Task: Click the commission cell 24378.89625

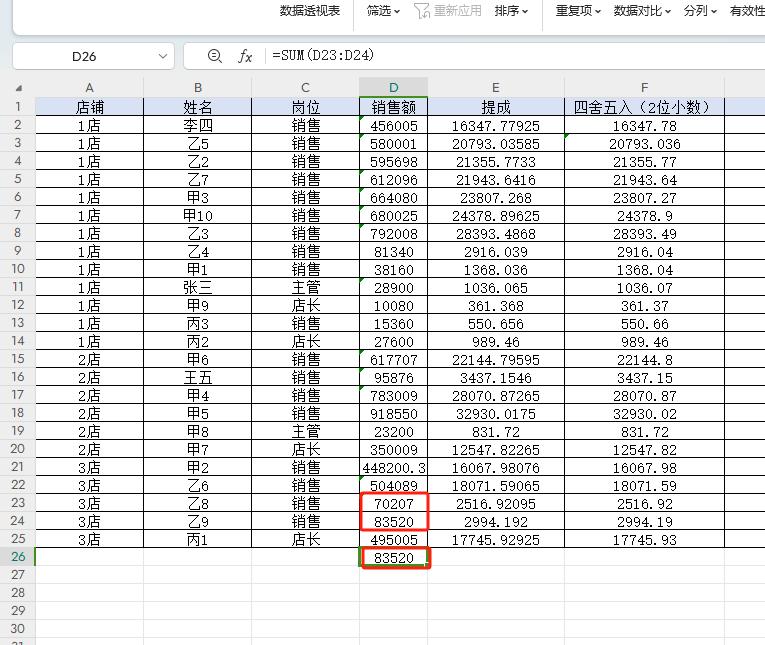Action: point(496,216)
